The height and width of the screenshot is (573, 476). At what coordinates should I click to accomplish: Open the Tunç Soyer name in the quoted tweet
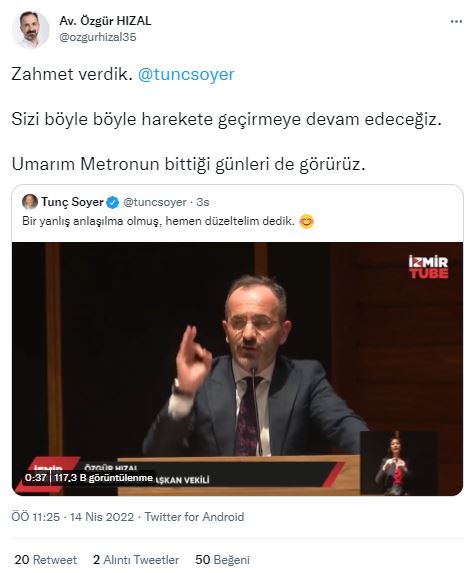tap(72, 202)
